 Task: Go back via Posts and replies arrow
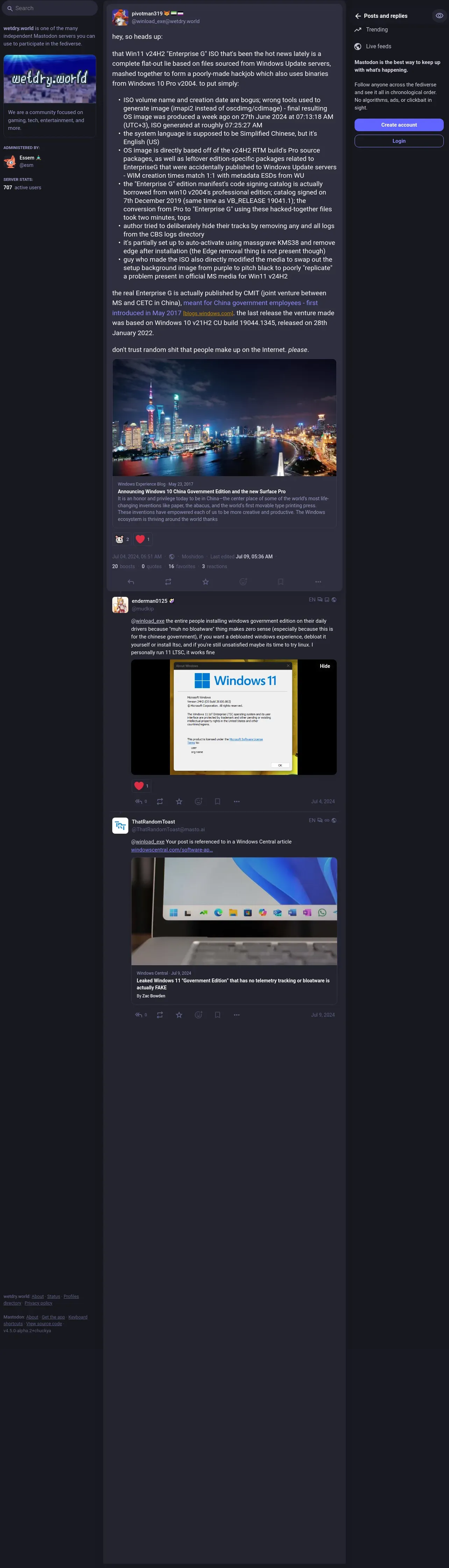(358, 16)
